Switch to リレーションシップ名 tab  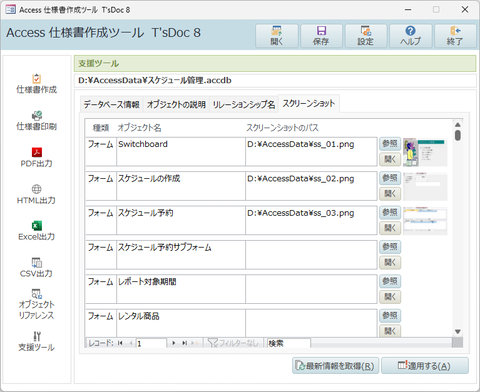(x=244, y=105)
